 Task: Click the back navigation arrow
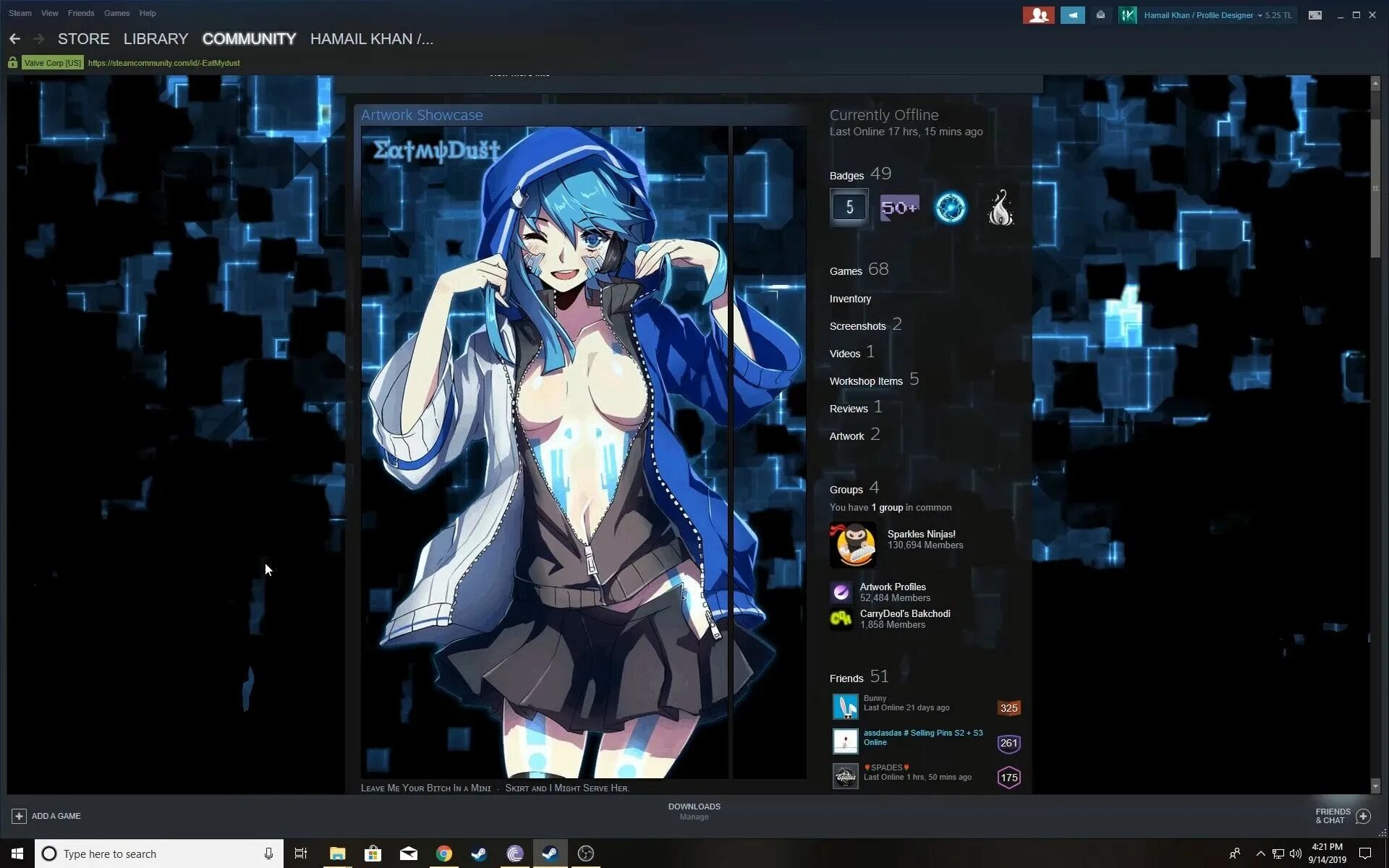[x=14, y=39]
